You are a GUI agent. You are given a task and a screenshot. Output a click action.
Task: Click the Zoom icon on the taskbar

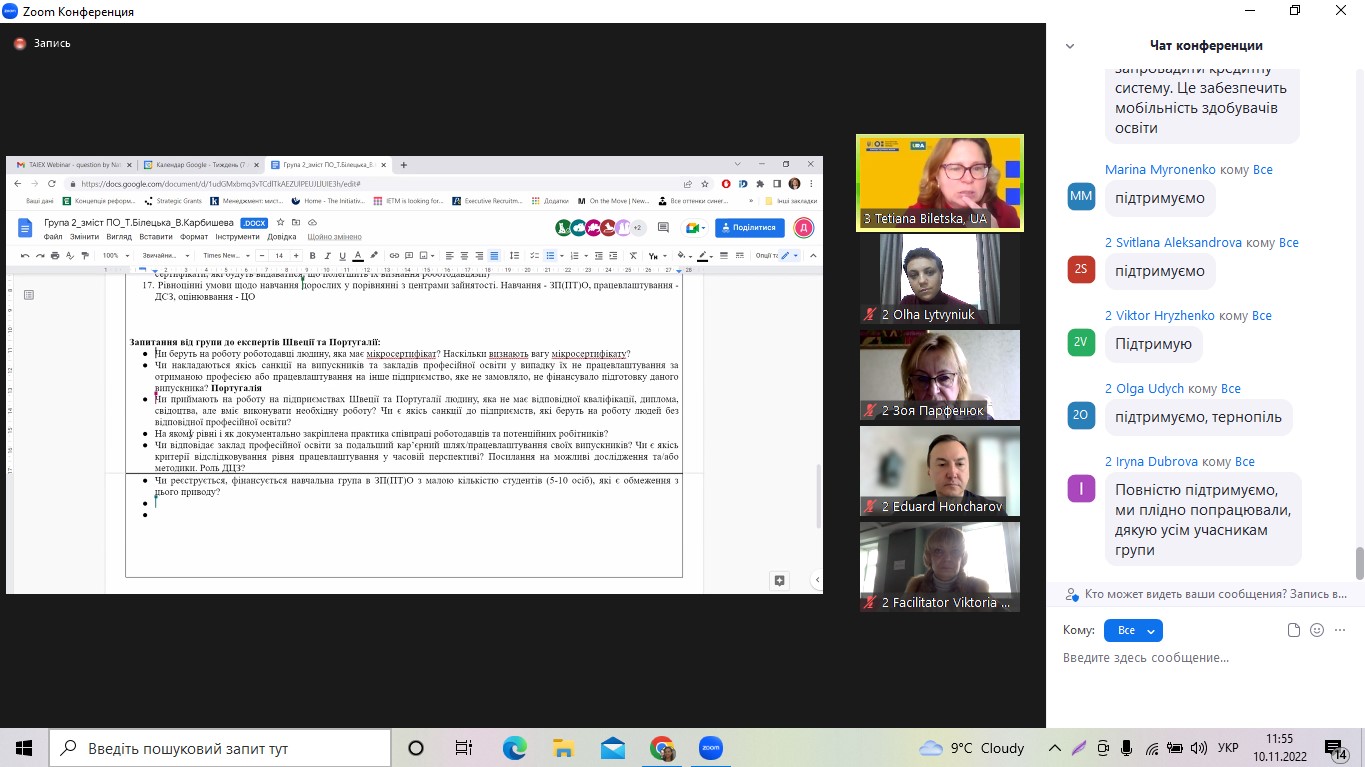[710, 748]
